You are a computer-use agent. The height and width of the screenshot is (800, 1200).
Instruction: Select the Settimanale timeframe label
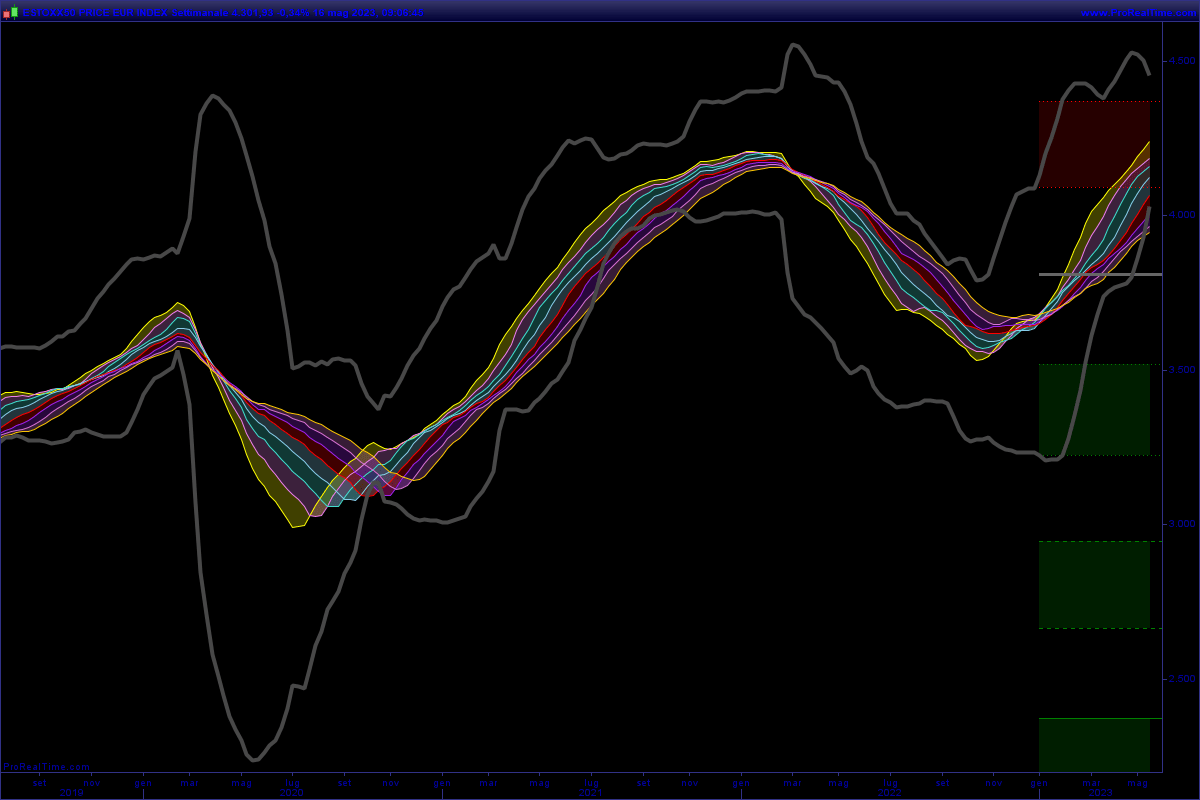(x=200, y=13)
